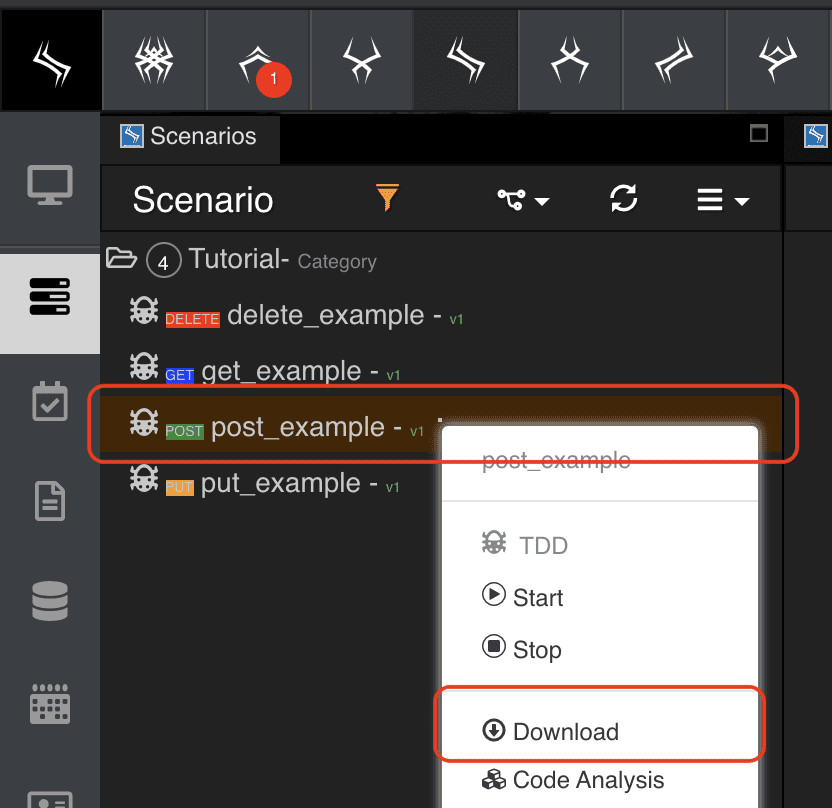This screenshot has width=832, height=808.
Task: Click the orange PUT method tag
Action: [179, 487]
